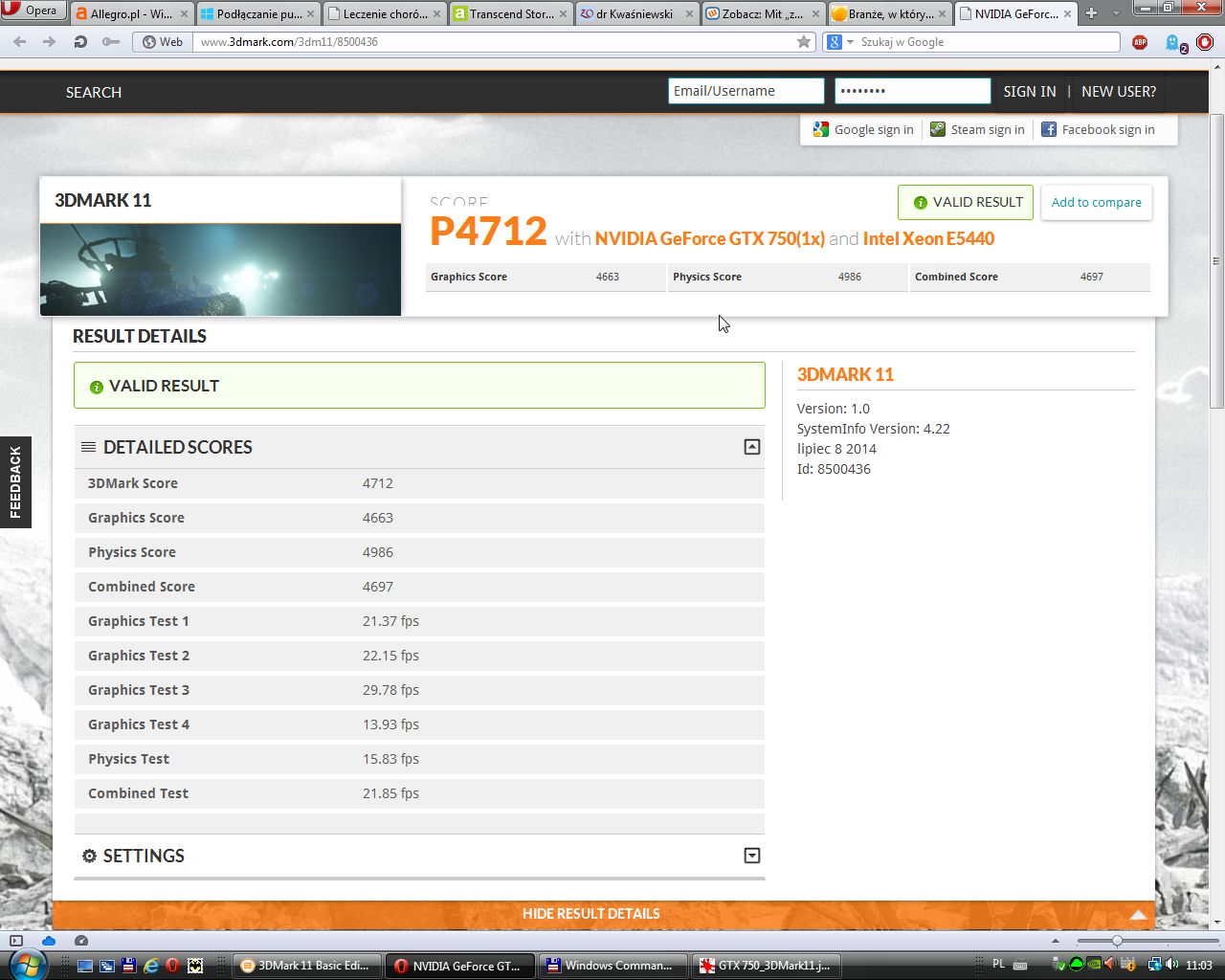The width and height of the screenshot is (1225, 980).
Task: Click the Graphics Test 4 fps value
Action: (x=390, y=724)
